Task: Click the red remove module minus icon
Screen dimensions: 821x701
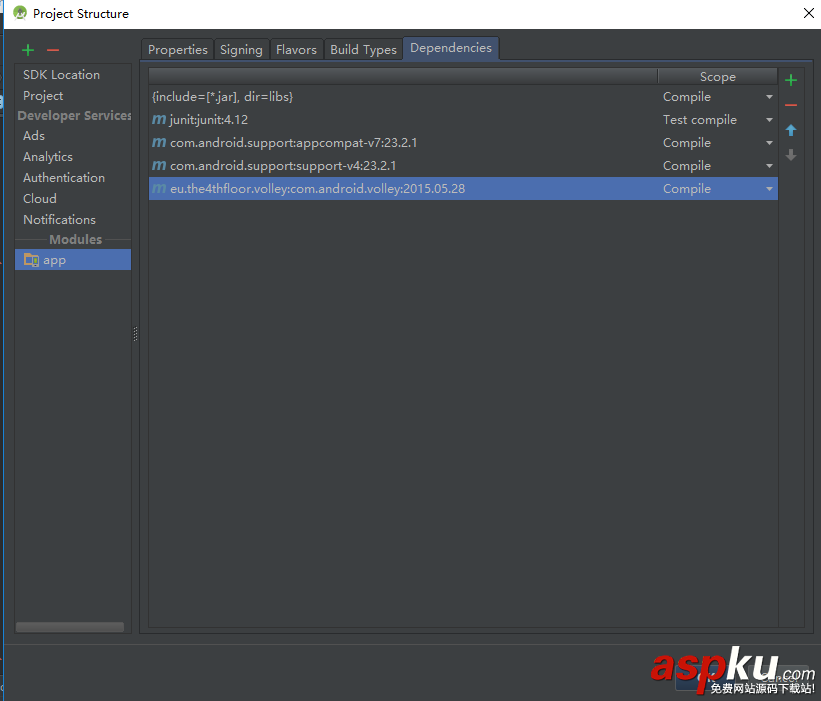Action: 53,50
